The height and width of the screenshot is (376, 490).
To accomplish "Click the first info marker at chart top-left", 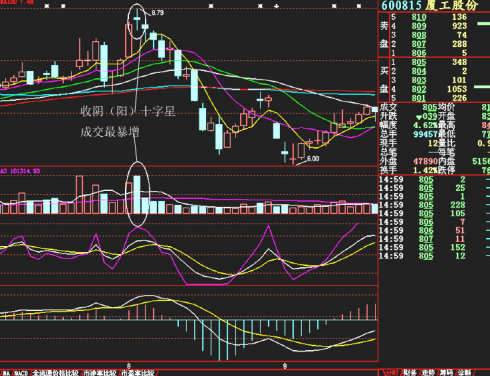I will [x=47, y=6].
